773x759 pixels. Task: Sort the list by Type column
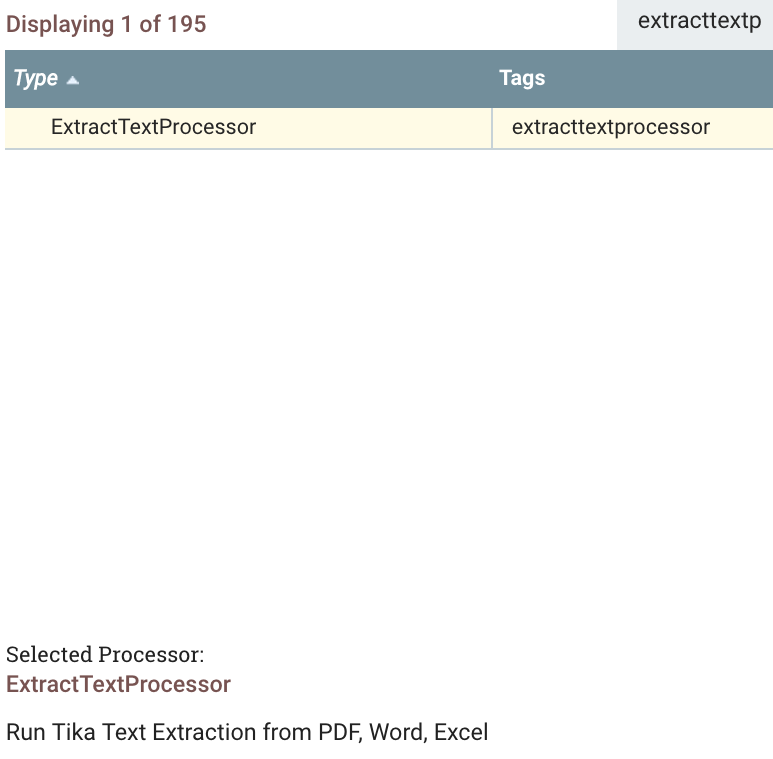click(36, 79)
